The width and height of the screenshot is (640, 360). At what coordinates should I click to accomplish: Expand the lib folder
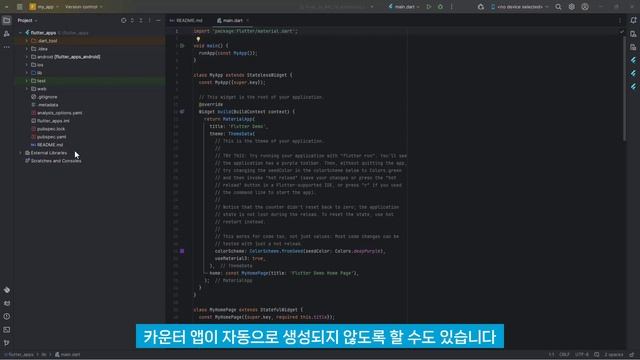[27, 73]
